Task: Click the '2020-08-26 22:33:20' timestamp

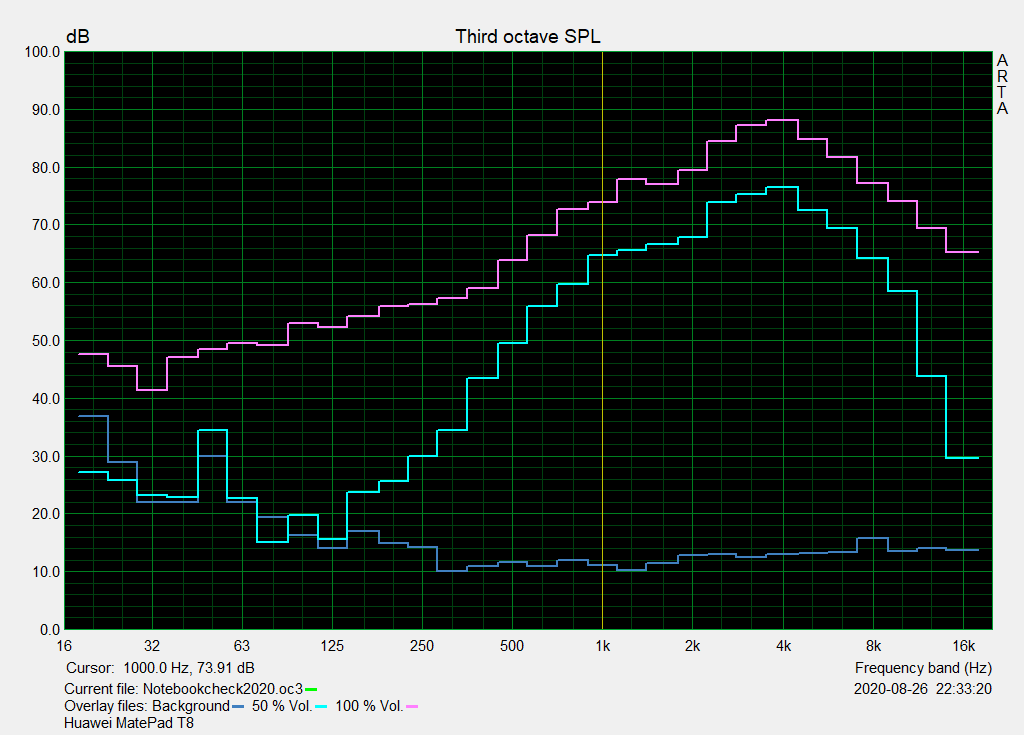Action: coord(923,689)
